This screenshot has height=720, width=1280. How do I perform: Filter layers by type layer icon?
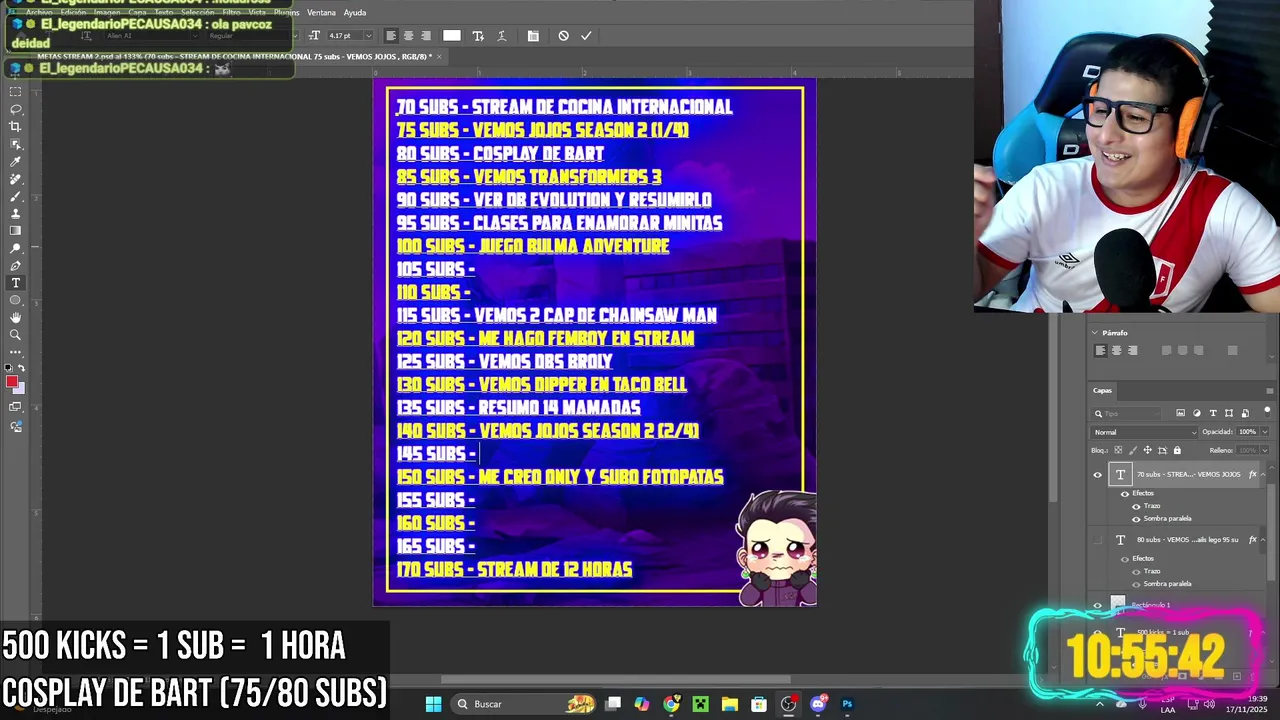(1213, 413)
